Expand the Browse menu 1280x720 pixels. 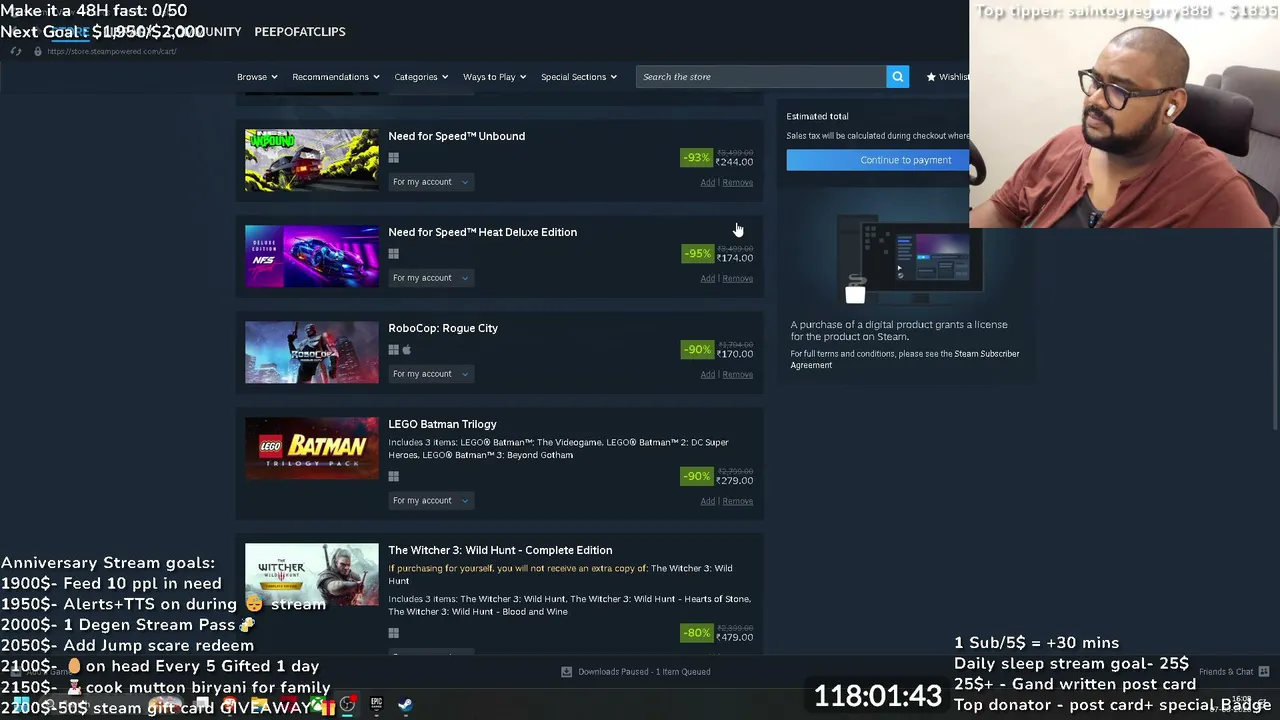[x=257, y=77]
